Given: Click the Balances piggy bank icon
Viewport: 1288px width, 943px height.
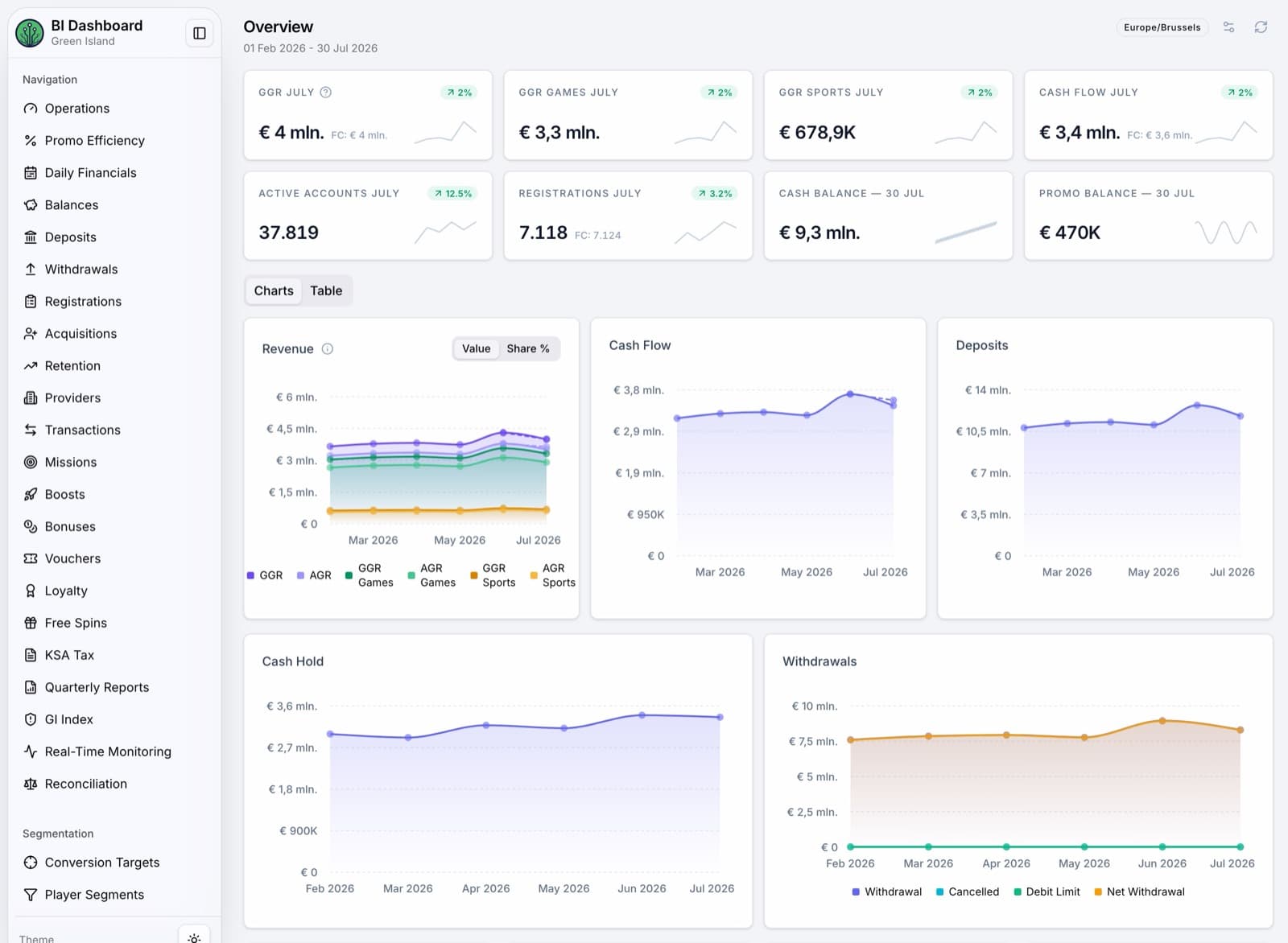Looking at the screenshot, I should point(31,205).
